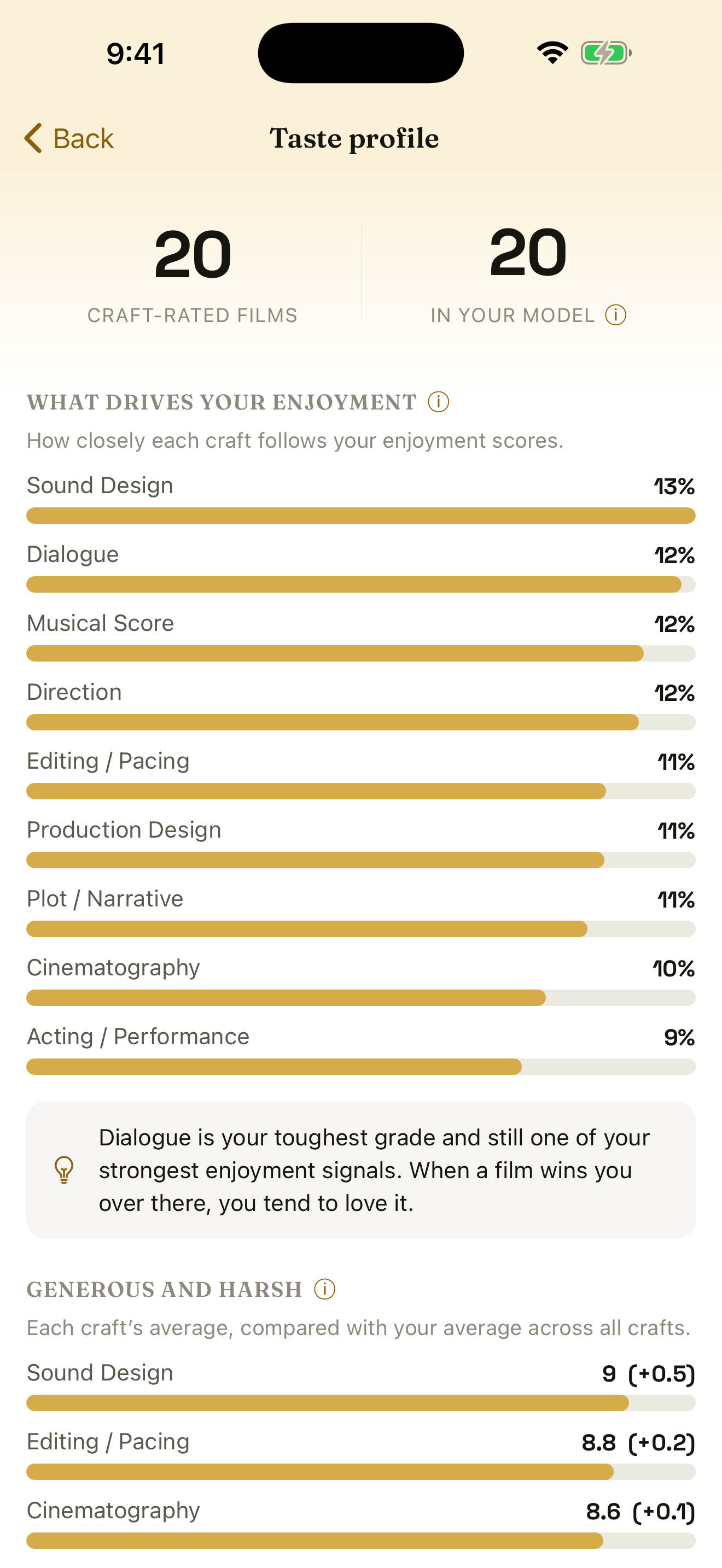The image size is (722, 1568).
Task: Tap the Wi-Fi status icon
Action: 552,53
